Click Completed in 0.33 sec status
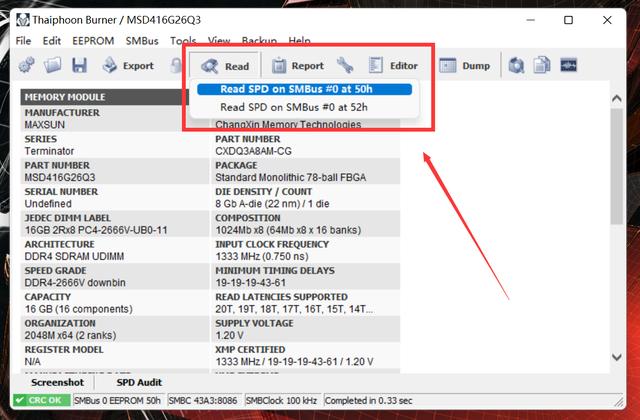 pyautogui.click(x=368, y=400)
